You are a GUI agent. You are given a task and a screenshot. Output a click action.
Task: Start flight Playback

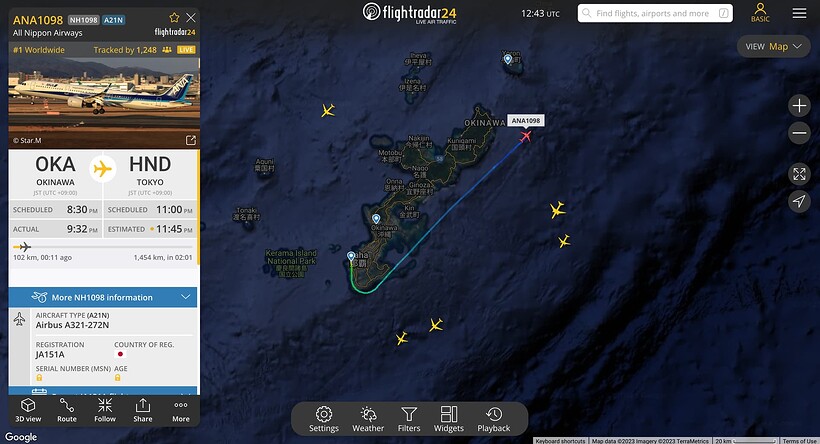494,419
